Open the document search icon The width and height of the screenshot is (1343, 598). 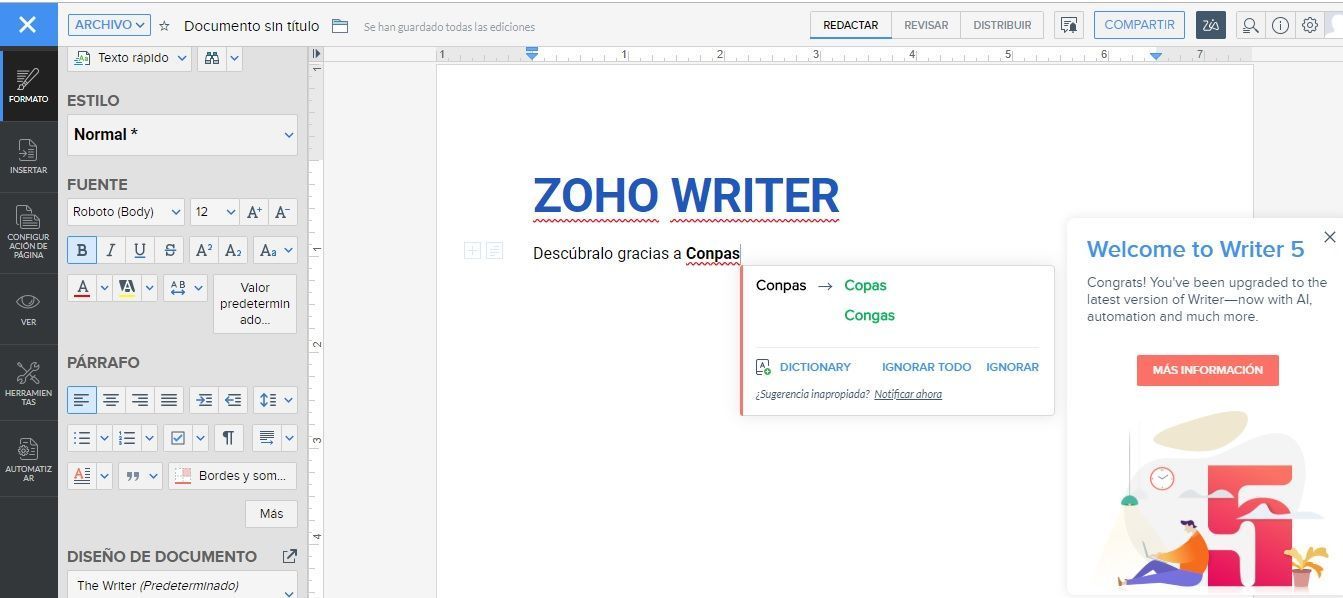(1250, 26)
